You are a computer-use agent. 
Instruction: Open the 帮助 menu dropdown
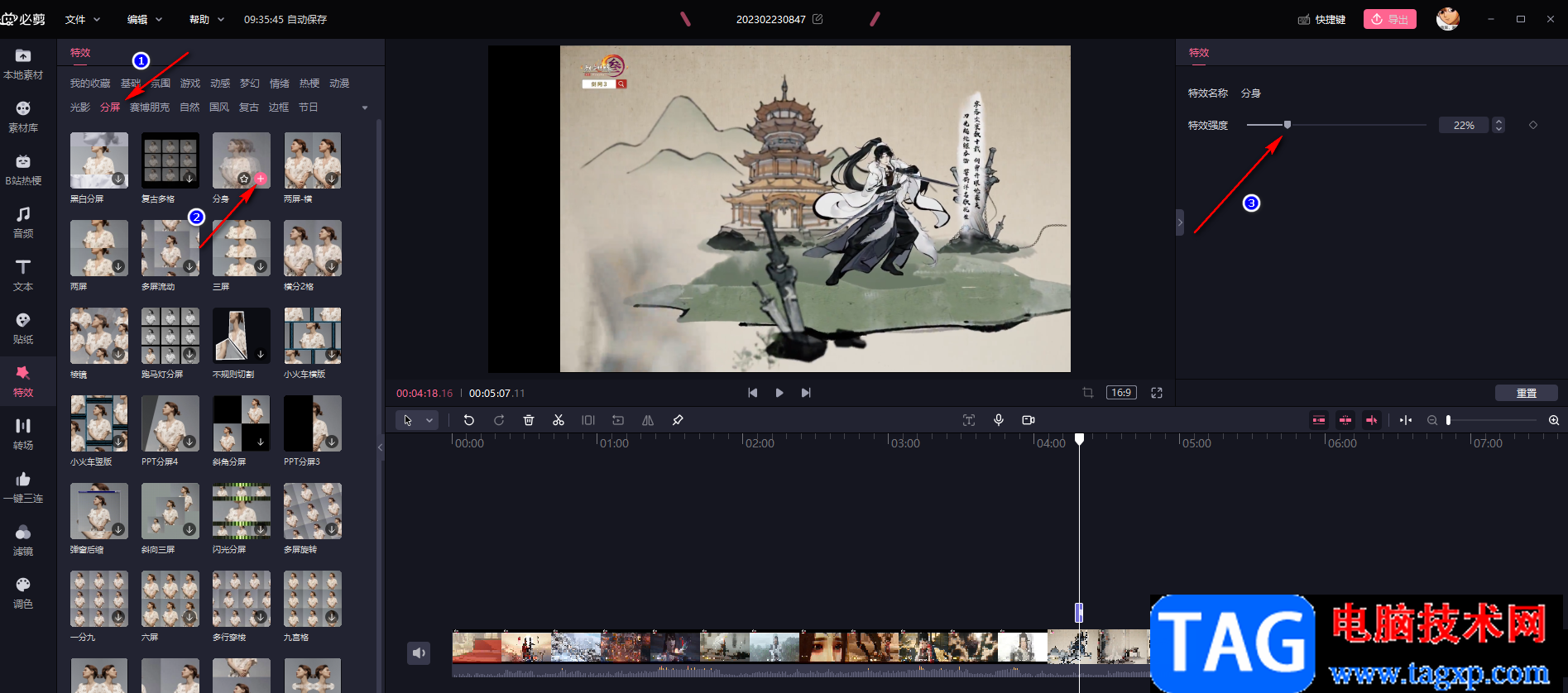tap(207, 19)
